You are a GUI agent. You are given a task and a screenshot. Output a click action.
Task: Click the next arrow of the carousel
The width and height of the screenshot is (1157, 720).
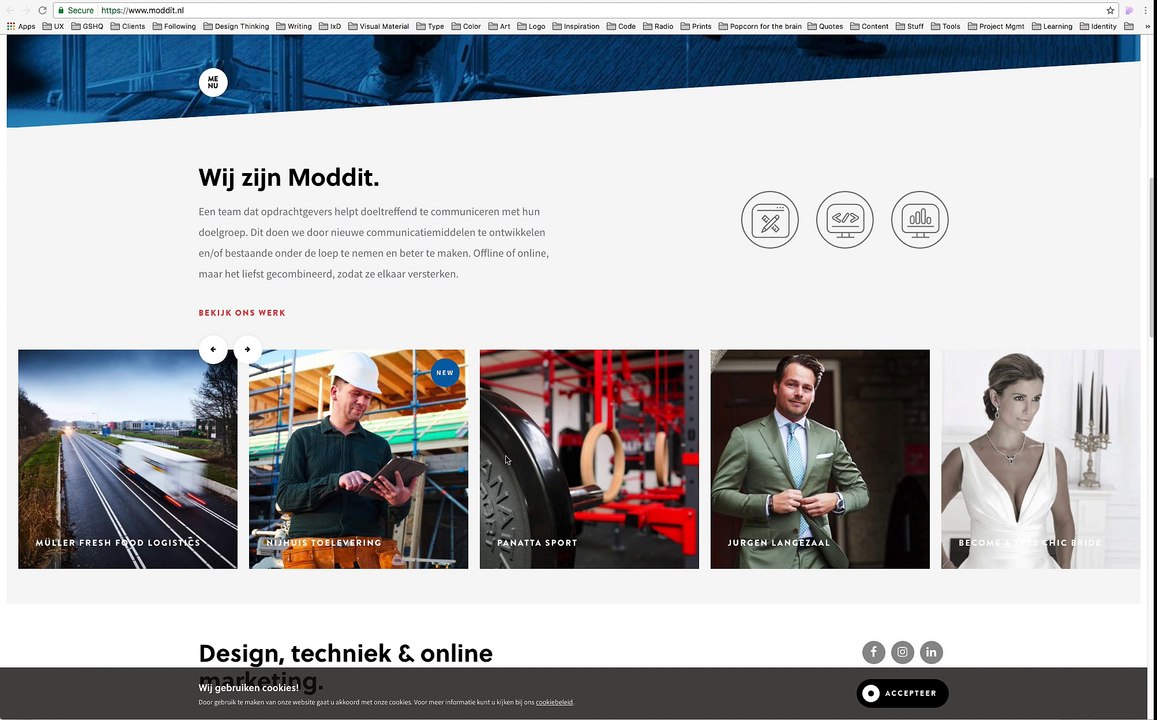tap(247, 349)
